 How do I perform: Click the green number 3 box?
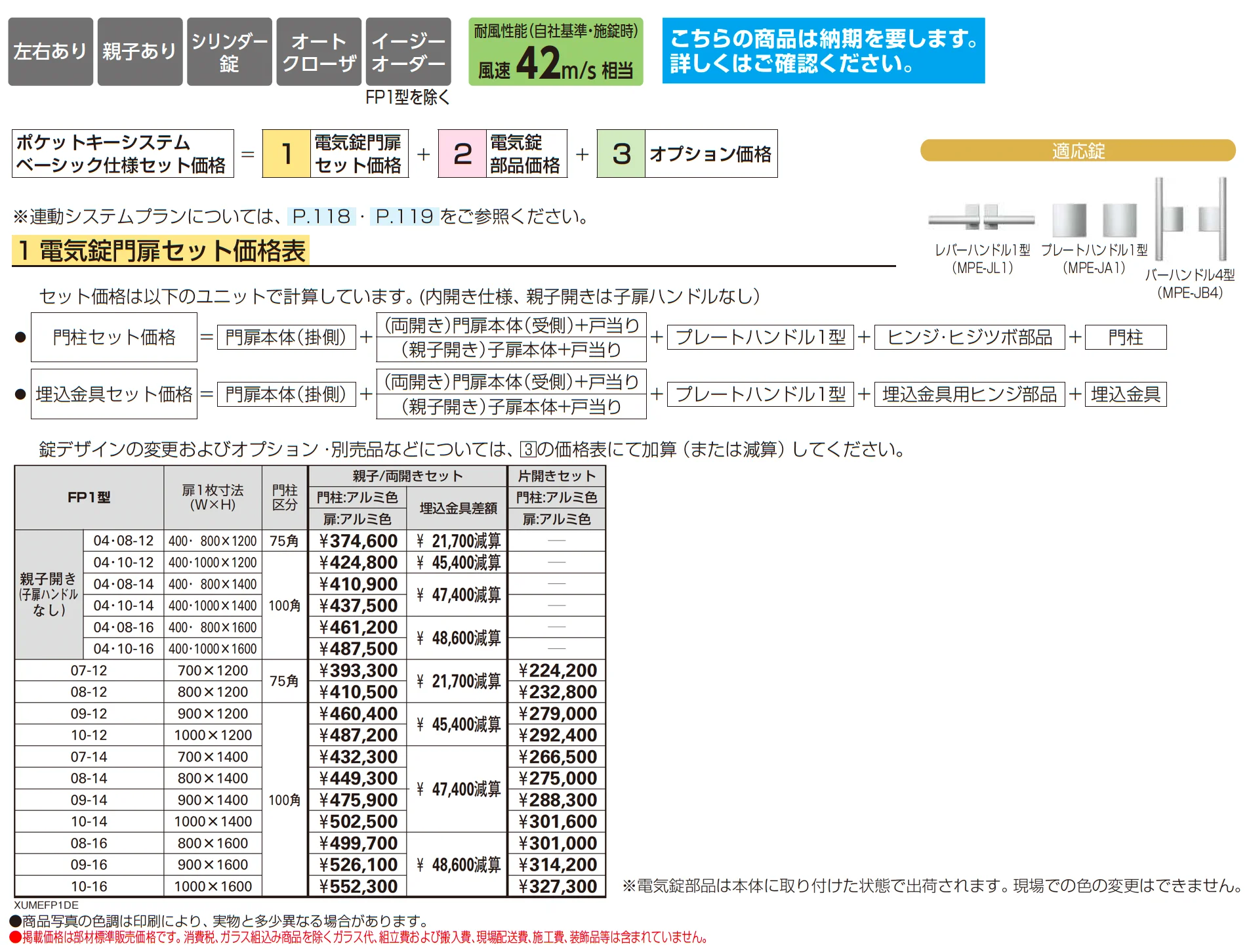click(621, 154)
